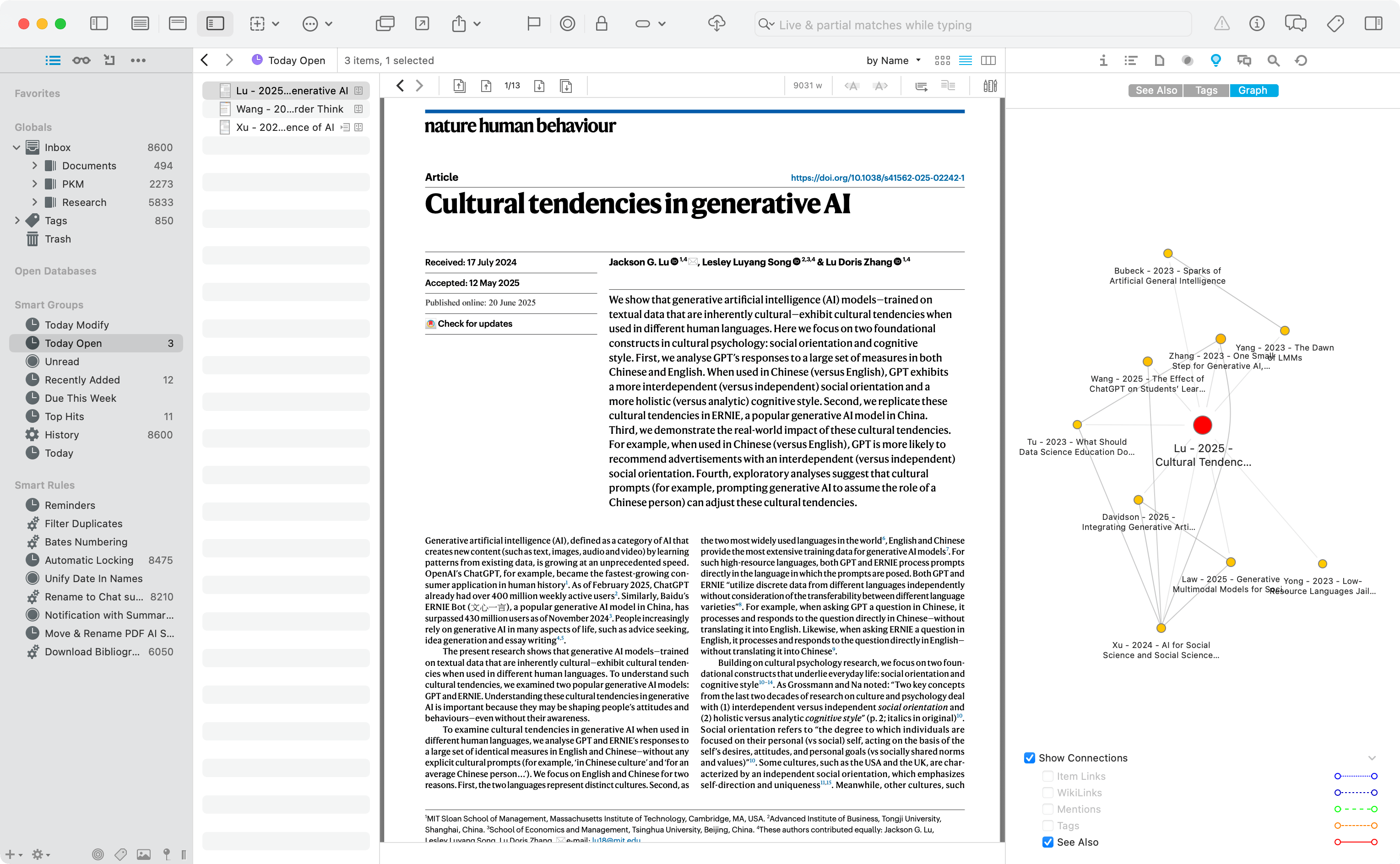Expand the Documents group
Image resolution: width=1400 pixels, height=864 pixels.
(x=35, y=166)
